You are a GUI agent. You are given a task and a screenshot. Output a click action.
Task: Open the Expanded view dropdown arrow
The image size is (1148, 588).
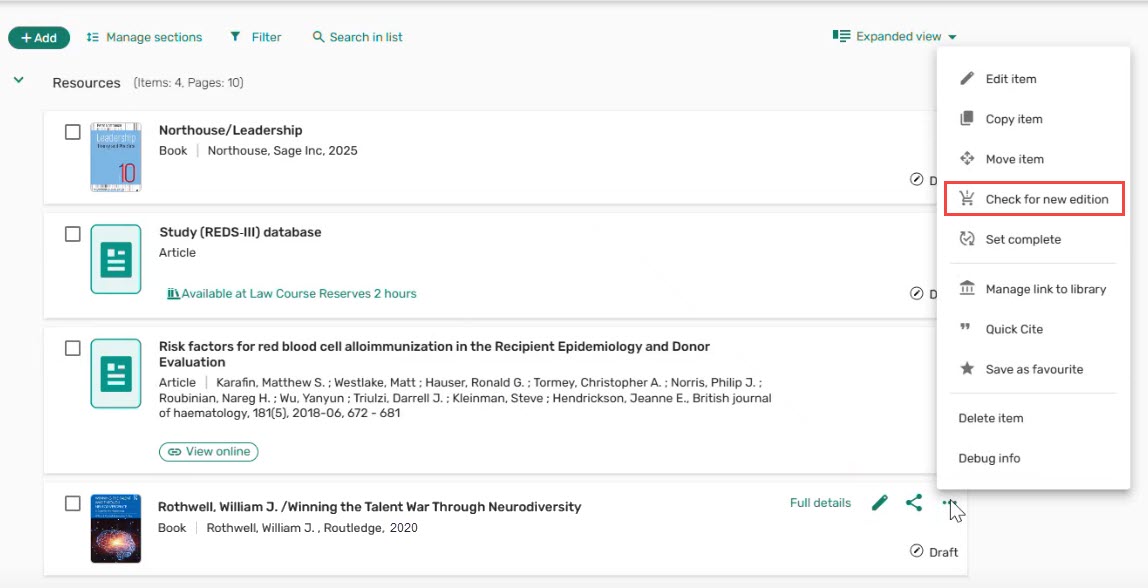point(952,37)
